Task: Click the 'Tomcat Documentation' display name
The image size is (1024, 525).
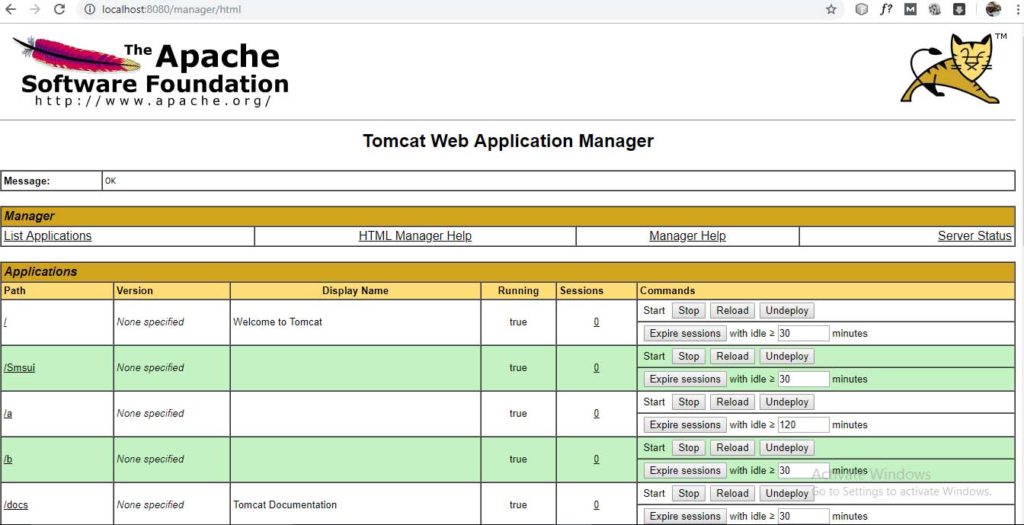Action: [285, 505]
